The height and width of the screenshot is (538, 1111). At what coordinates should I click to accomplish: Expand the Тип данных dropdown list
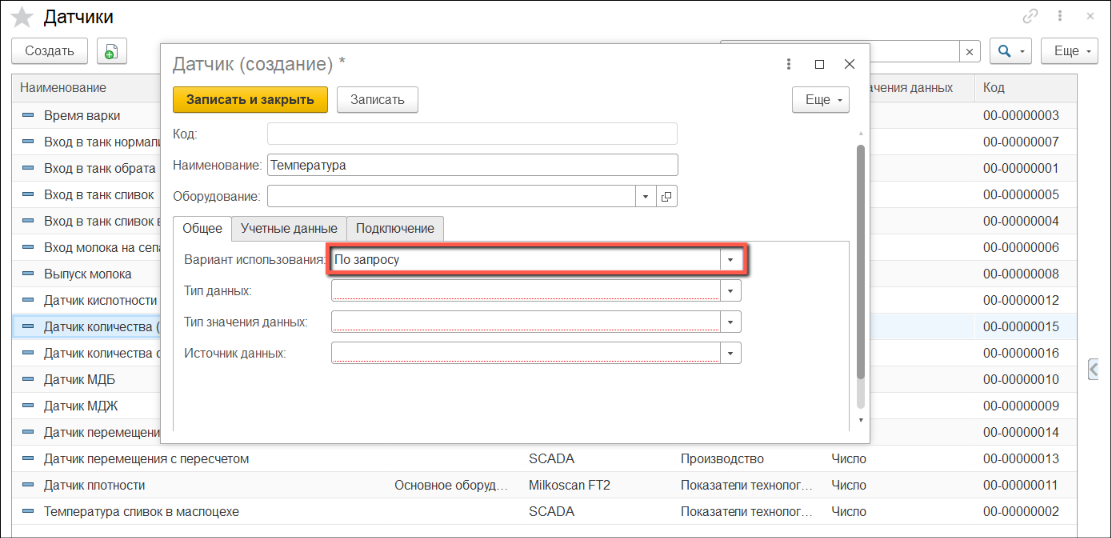point(731,291)
